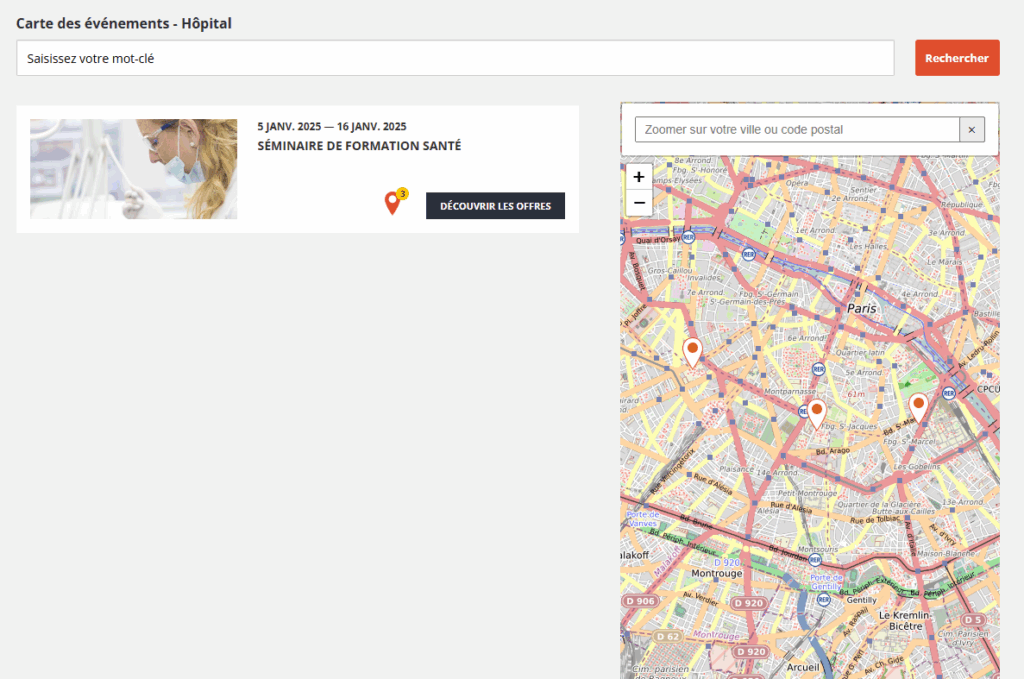Focus the keyword search field
This screenshot has height=679, width=1024.
455,58
